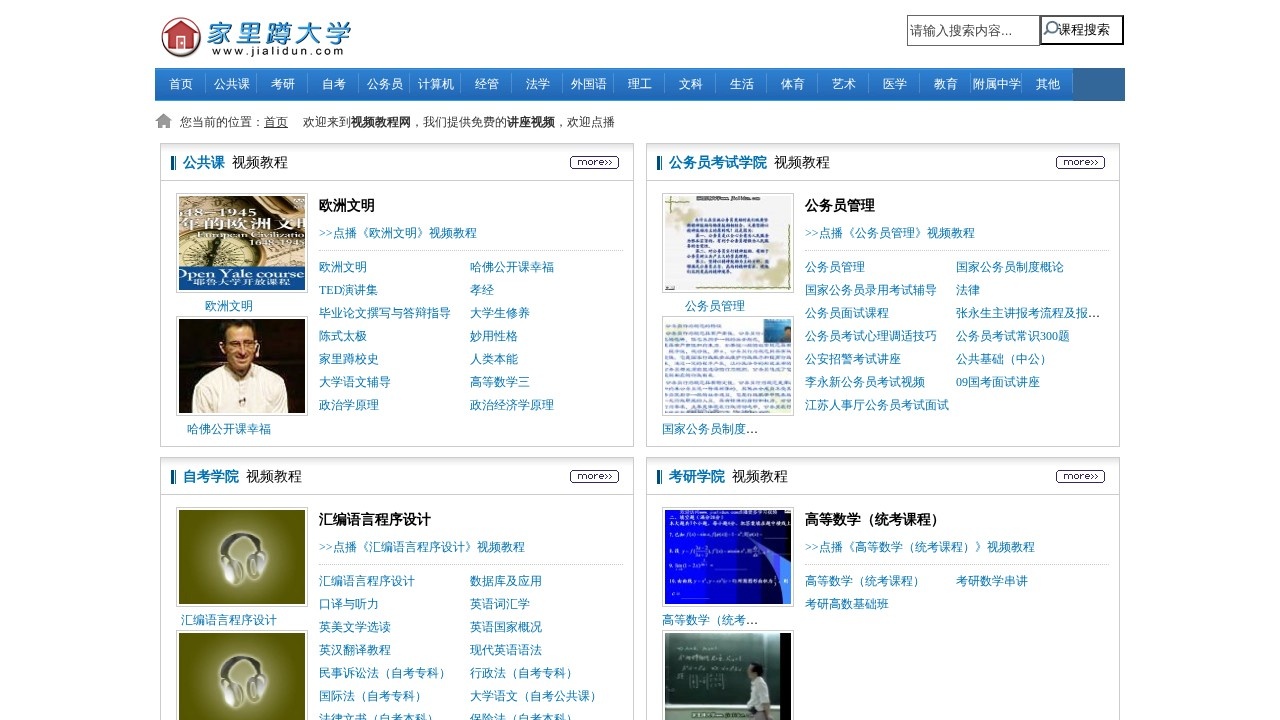Click the 课程搜索 search button
Screen dimensions: 1280x720
[1082, 30]
